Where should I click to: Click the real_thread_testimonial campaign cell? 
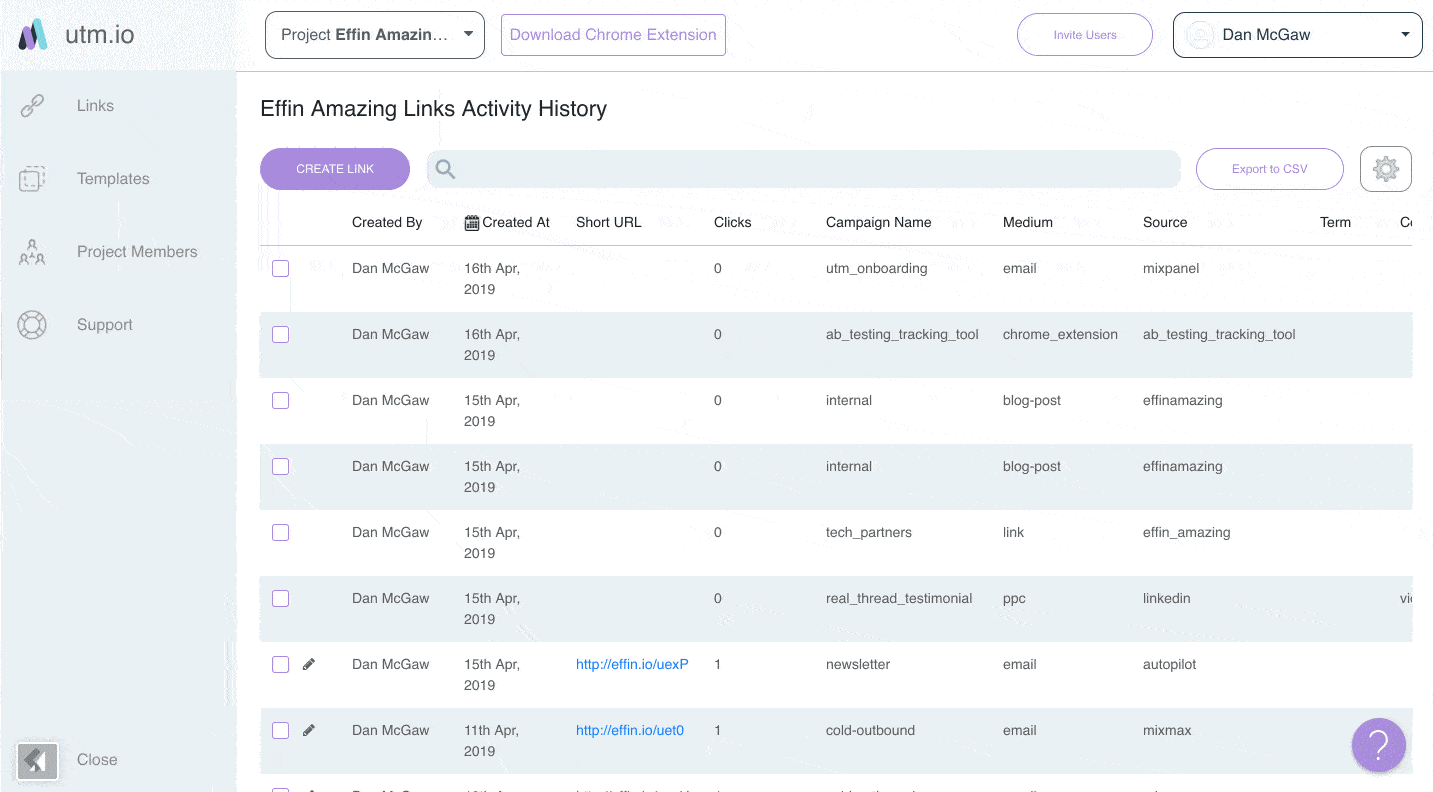point(899,598)
